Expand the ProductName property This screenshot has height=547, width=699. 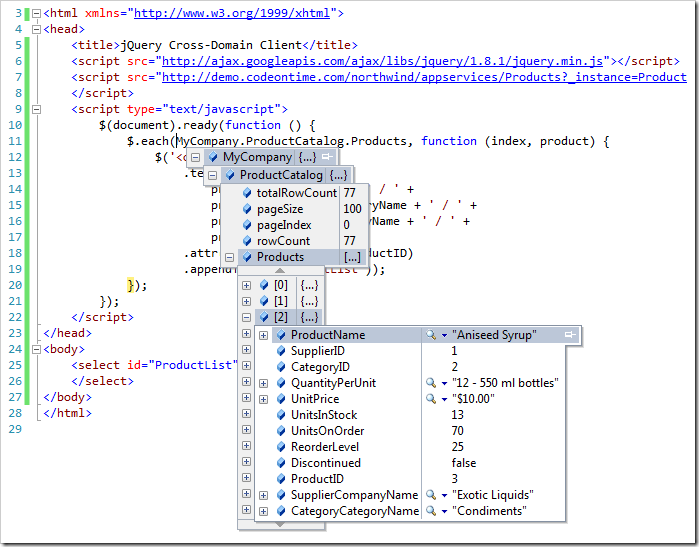click(263, 335)
